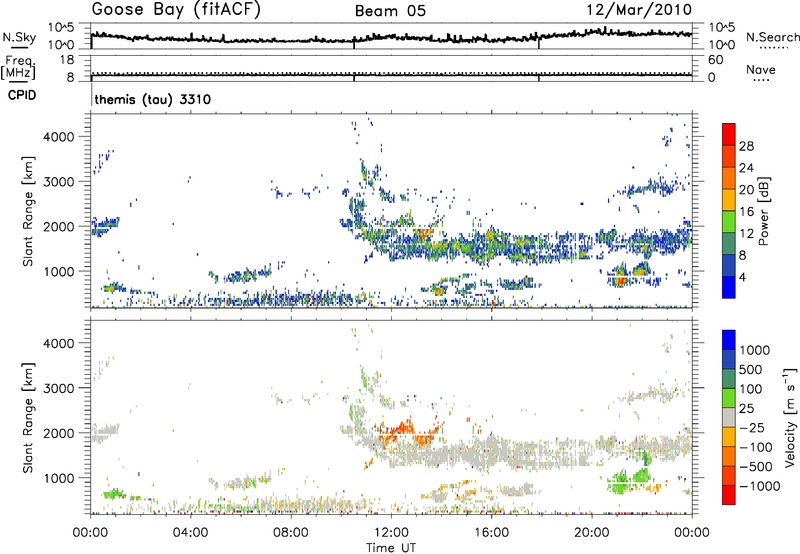Click the "08:00" time tick label
Viewport: 800px width, 554px height.
[x=291, y=533]
